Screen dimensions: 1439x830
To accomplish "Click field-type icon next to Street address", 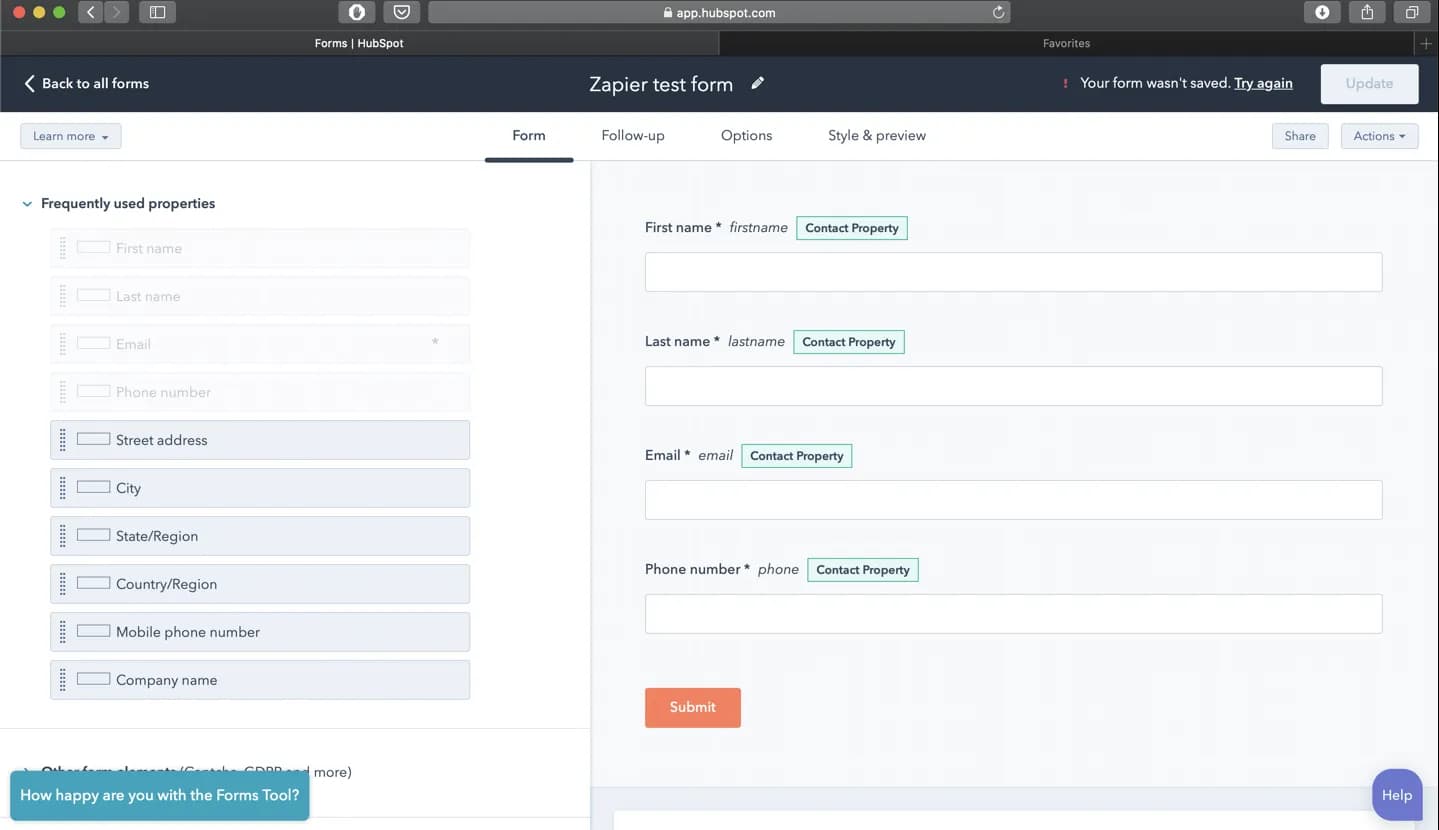I will pyautogui.click(x=93, y=439).
